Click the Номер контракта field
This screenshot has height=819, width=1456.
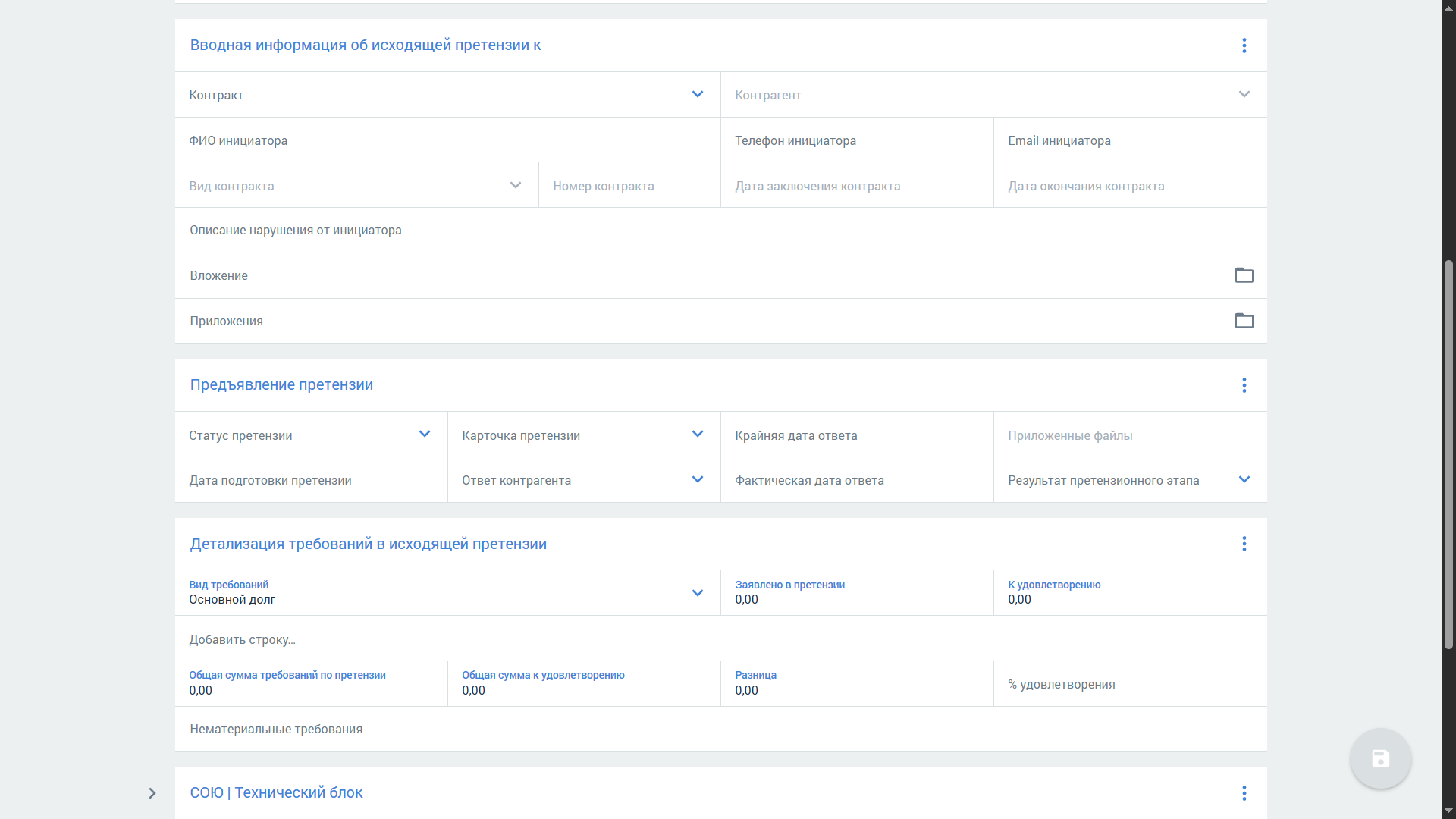click(629, 185)
